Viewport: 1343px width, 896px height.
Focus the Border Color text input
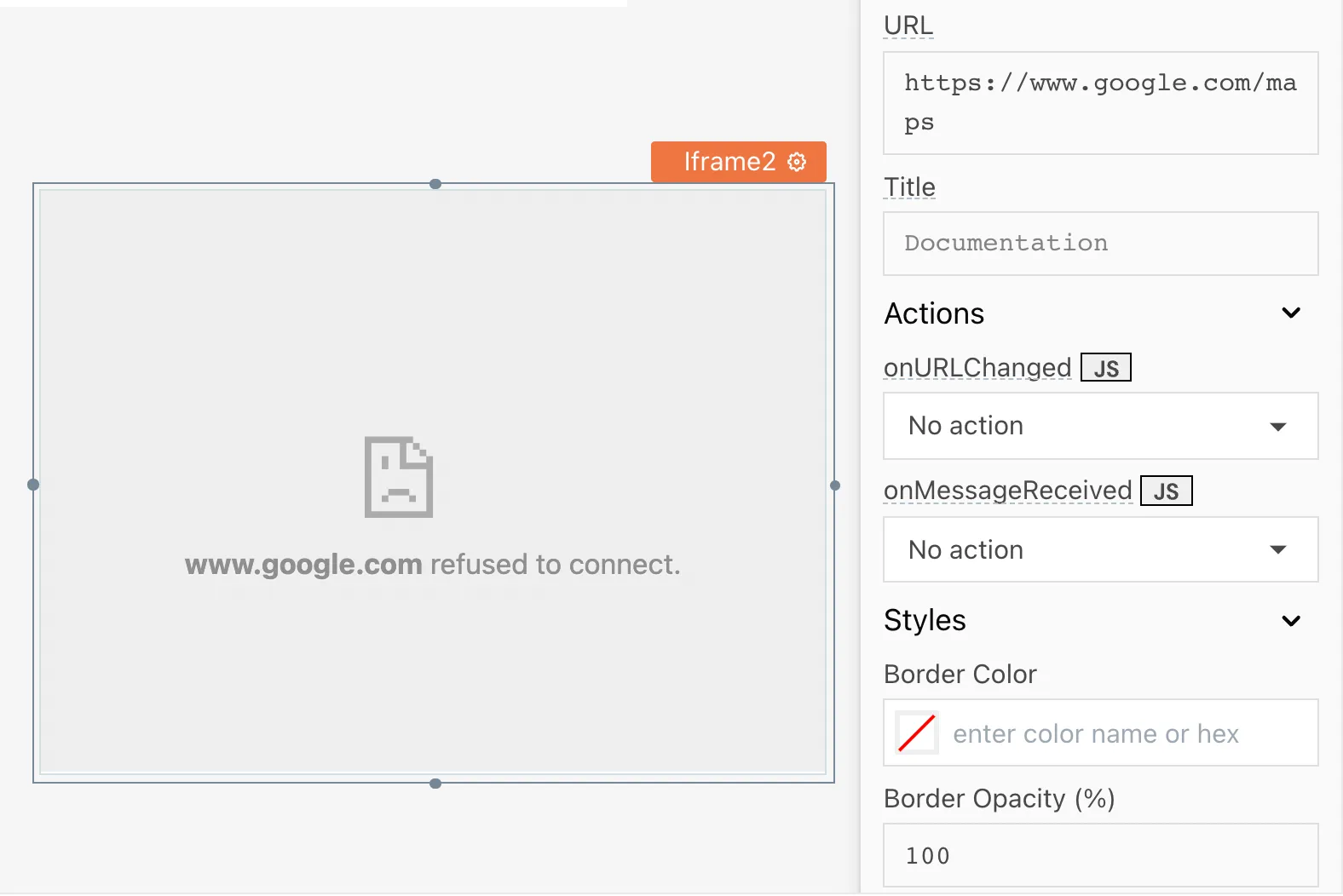pos(1125,733)
